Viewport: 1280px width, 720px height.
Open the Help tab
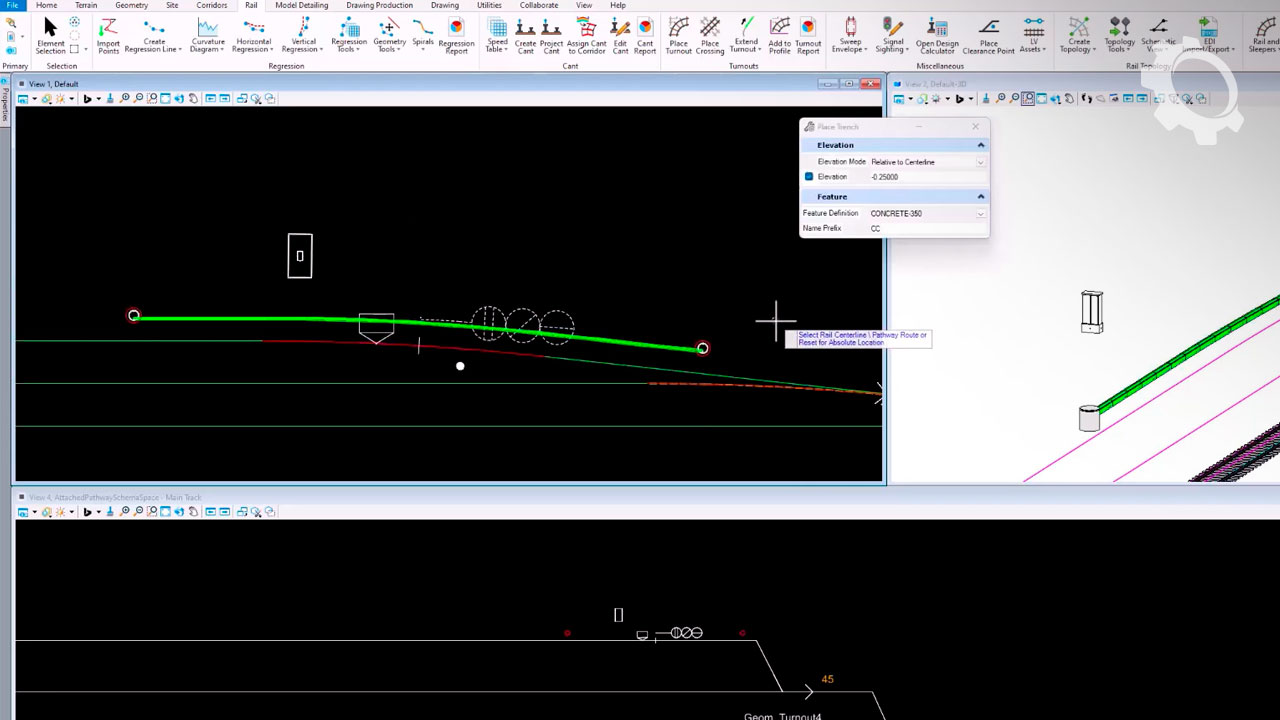[618, 5]
